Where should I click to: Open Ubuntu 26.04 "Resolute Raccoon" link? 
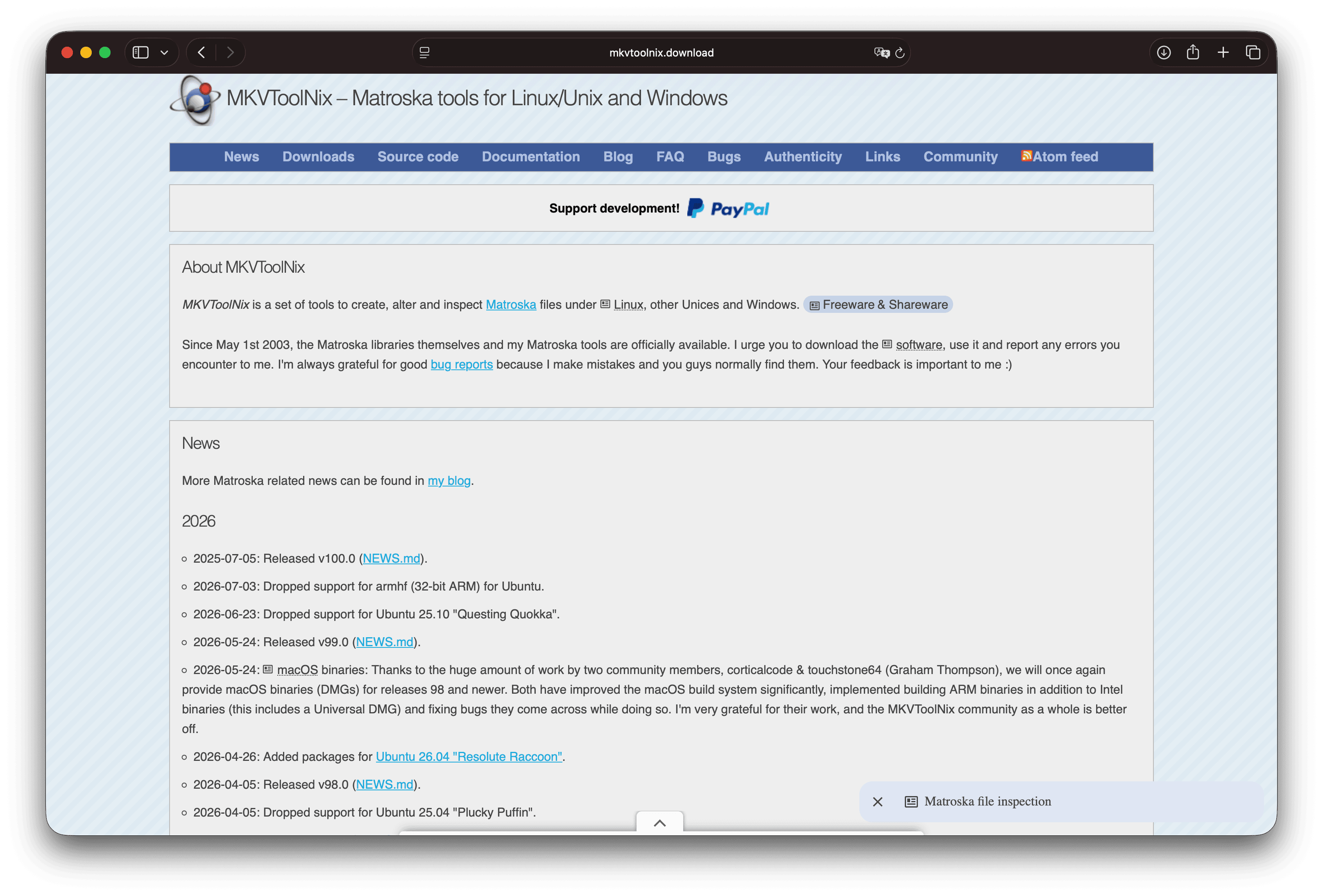pyautogui.click(x=469, y=756)
